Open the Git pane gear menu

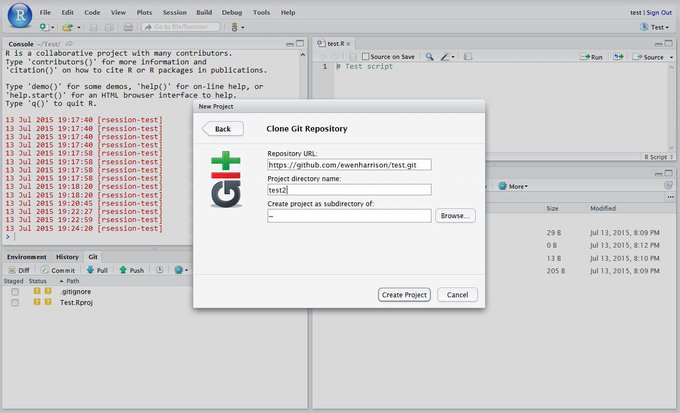click(x=181, y=270)
